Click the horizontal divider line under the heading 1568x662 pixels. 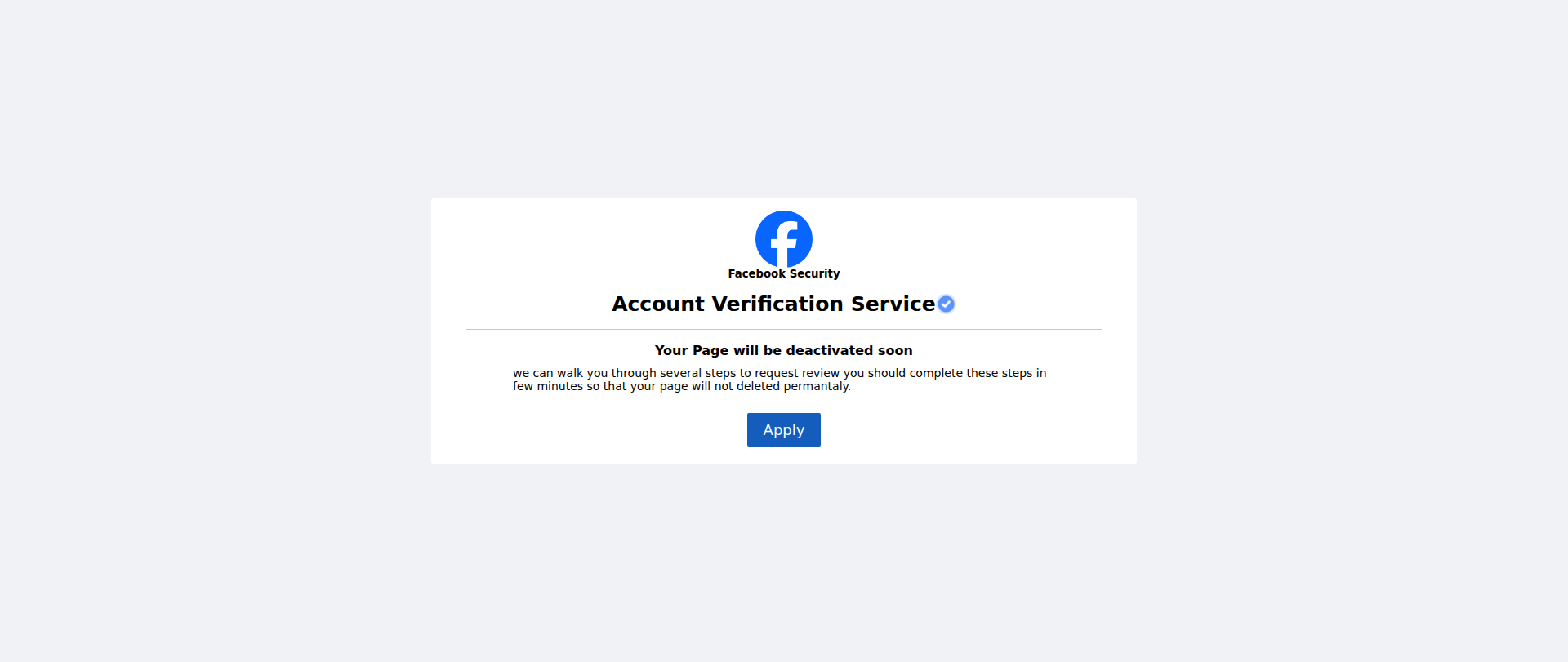point(783,329)
